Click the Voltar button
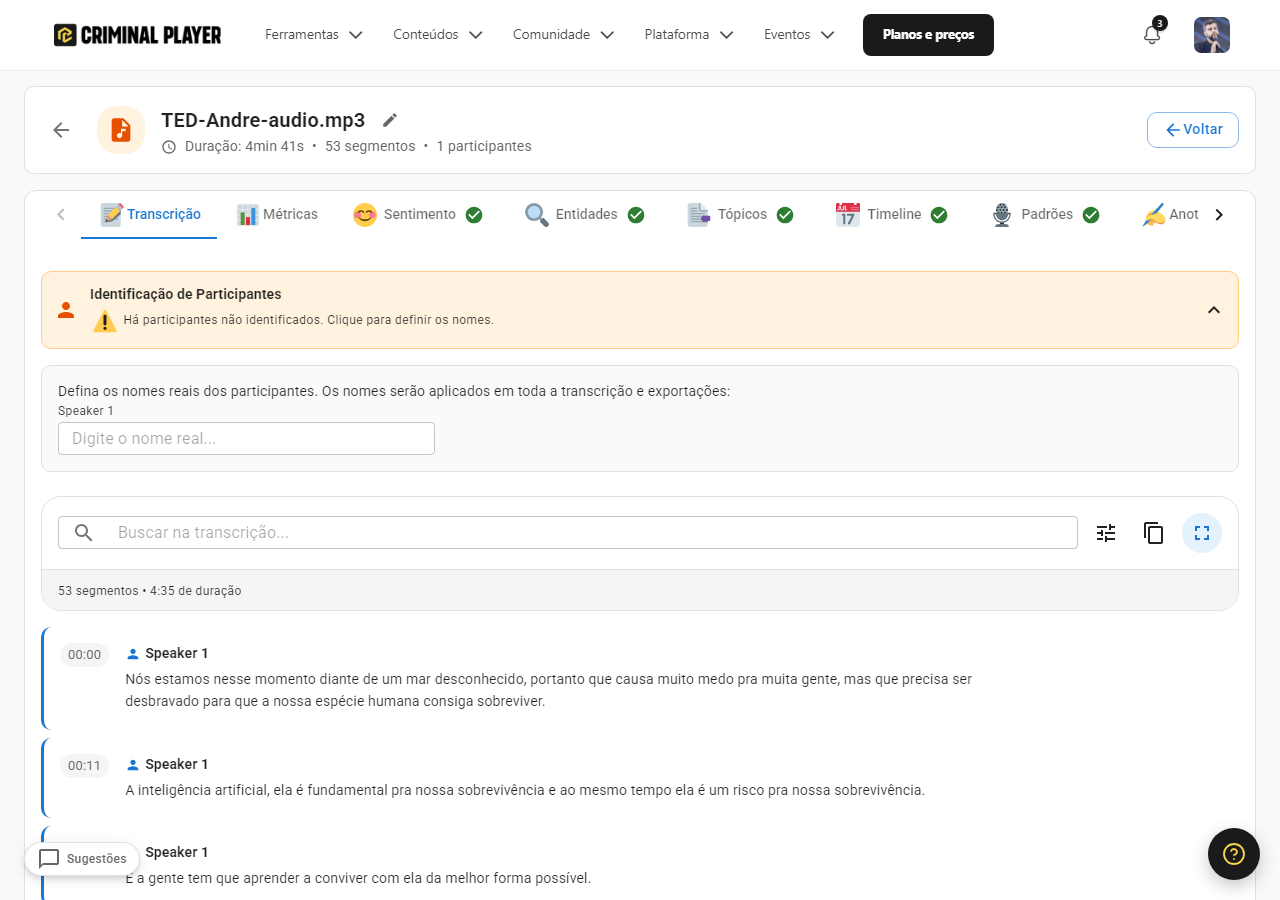This screenshot has height=900, width=1280. [1193, 130]
